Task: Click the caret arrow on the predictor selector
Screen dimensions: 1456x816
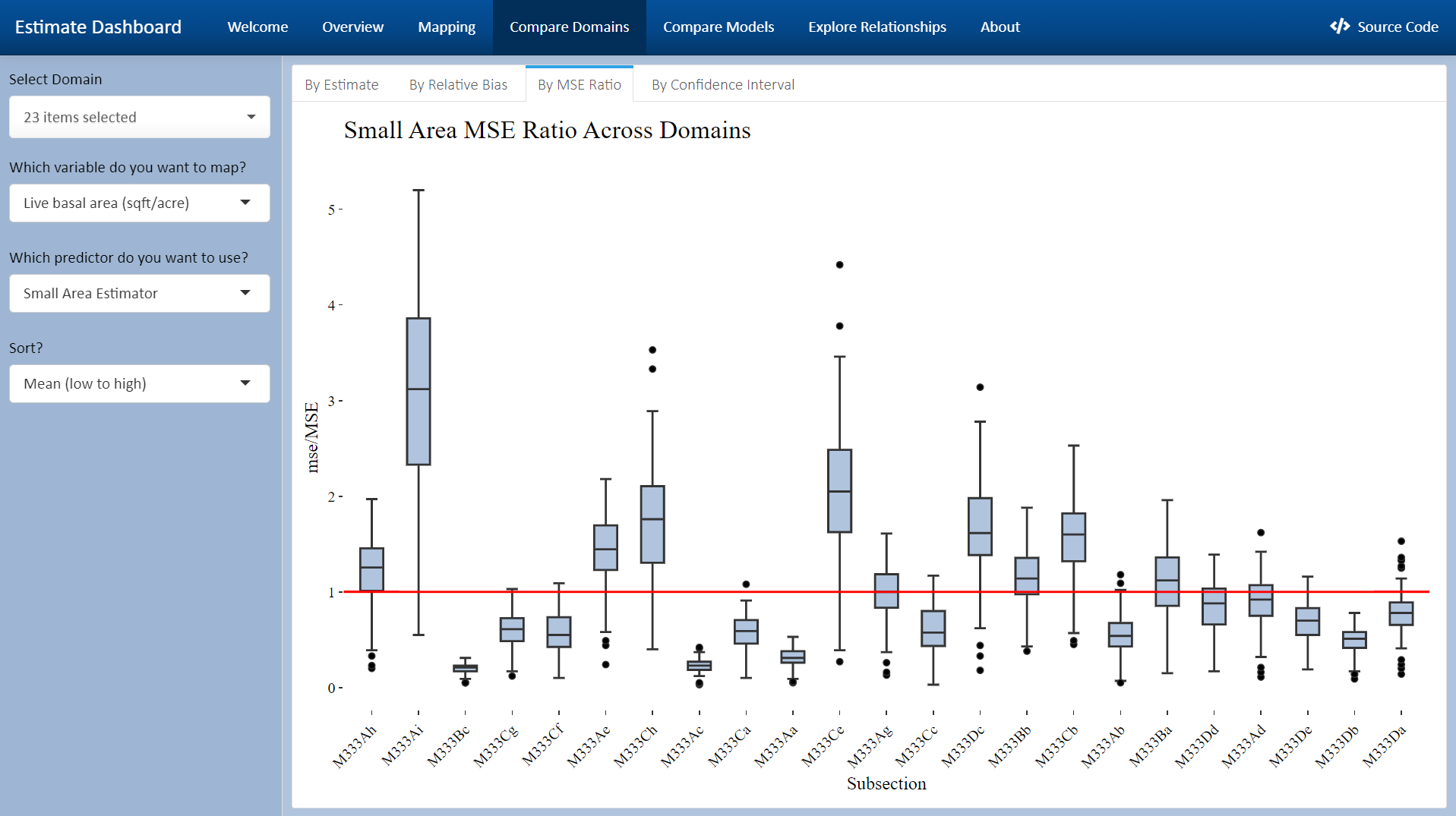Action: (245, 293)
